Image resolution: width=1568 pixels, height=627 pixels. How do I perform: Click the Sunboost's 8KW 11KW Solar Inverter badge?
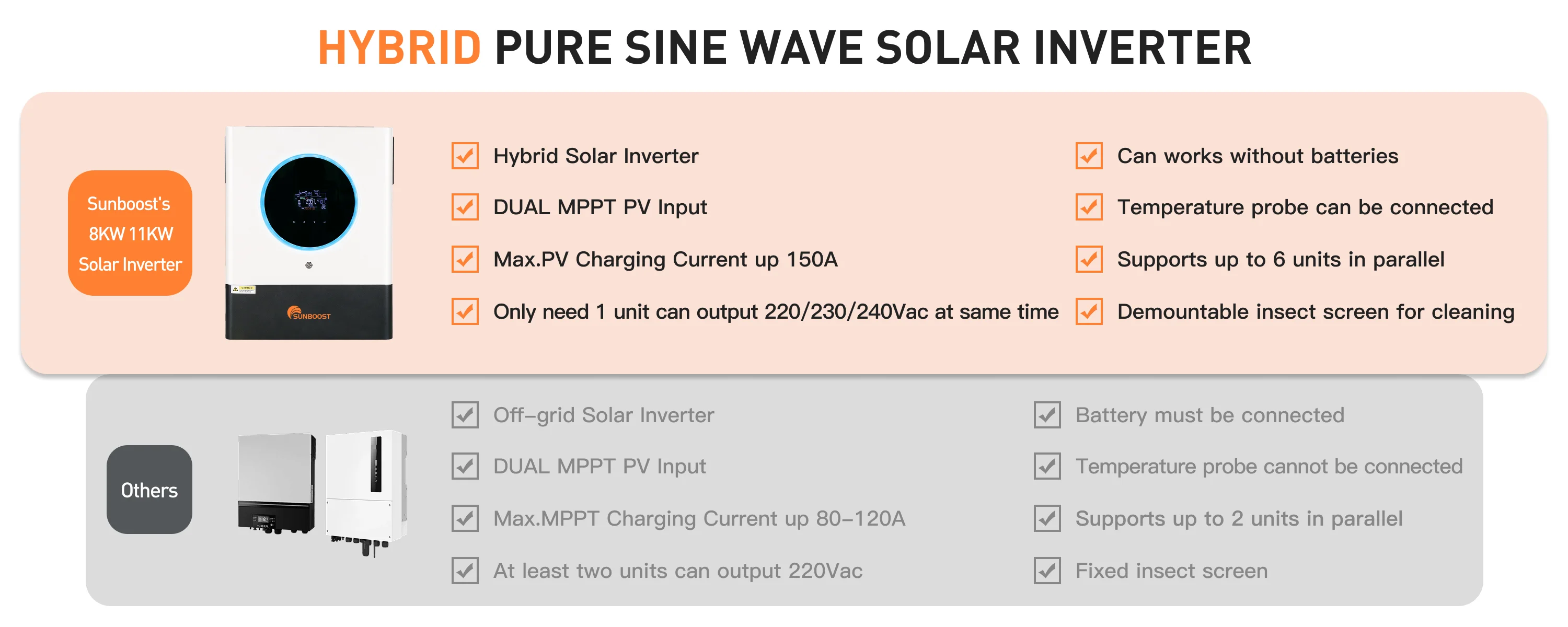pyautogui.click(x=130, y=233)
